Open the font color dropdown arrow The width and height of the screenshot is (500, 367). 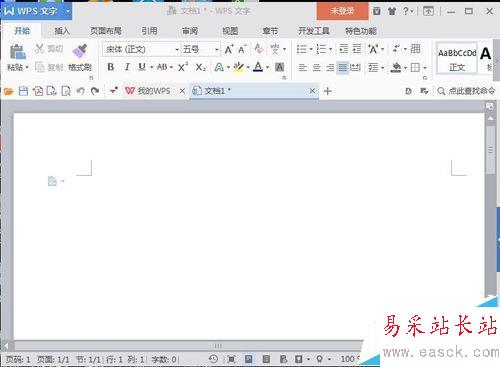[268, 67]
